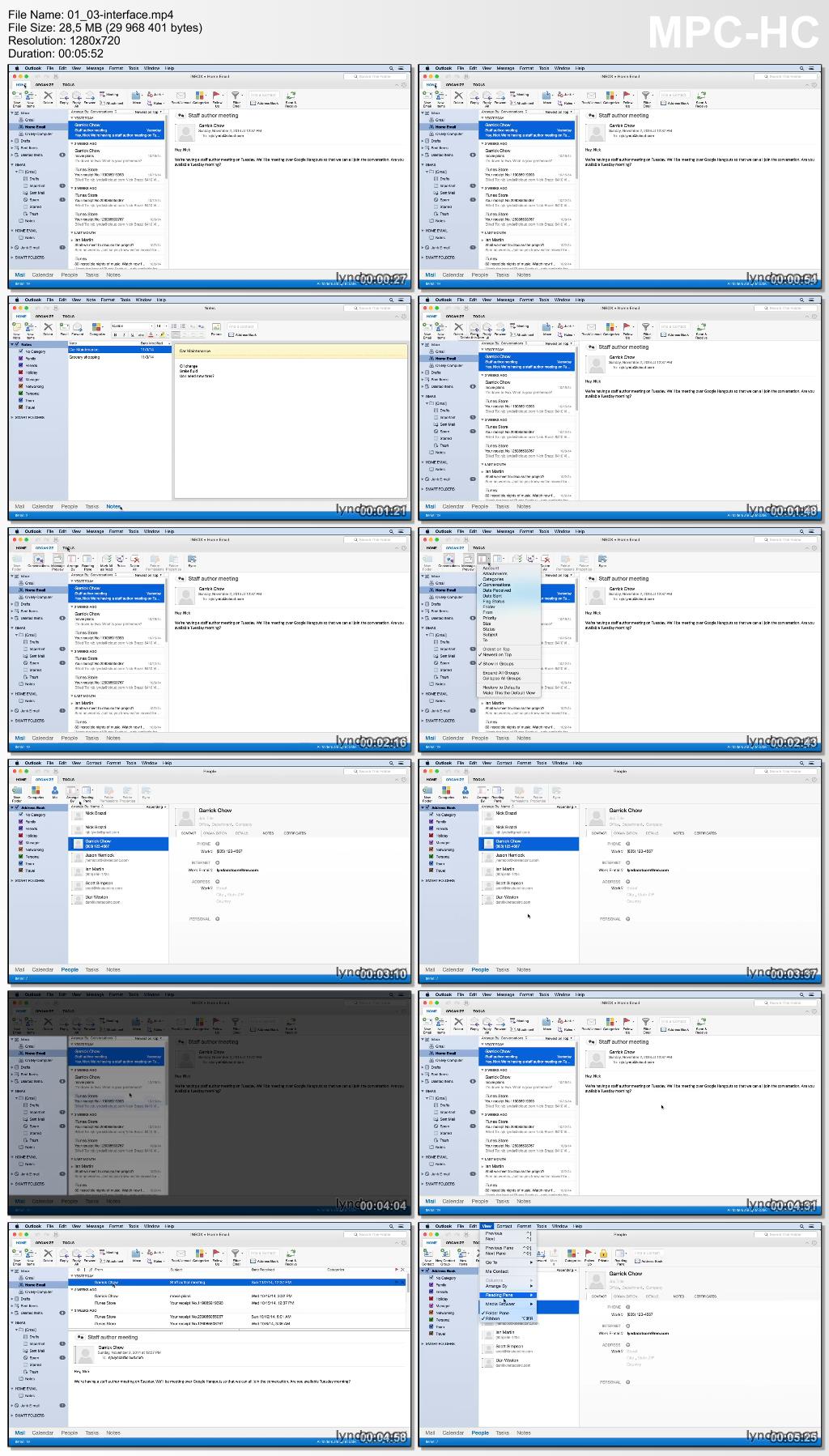Viewport: 829px width, 1456px height.
Task: Open Newest on Top dropdown in 00:00:27 frame
Action: [x=148, y=112]
